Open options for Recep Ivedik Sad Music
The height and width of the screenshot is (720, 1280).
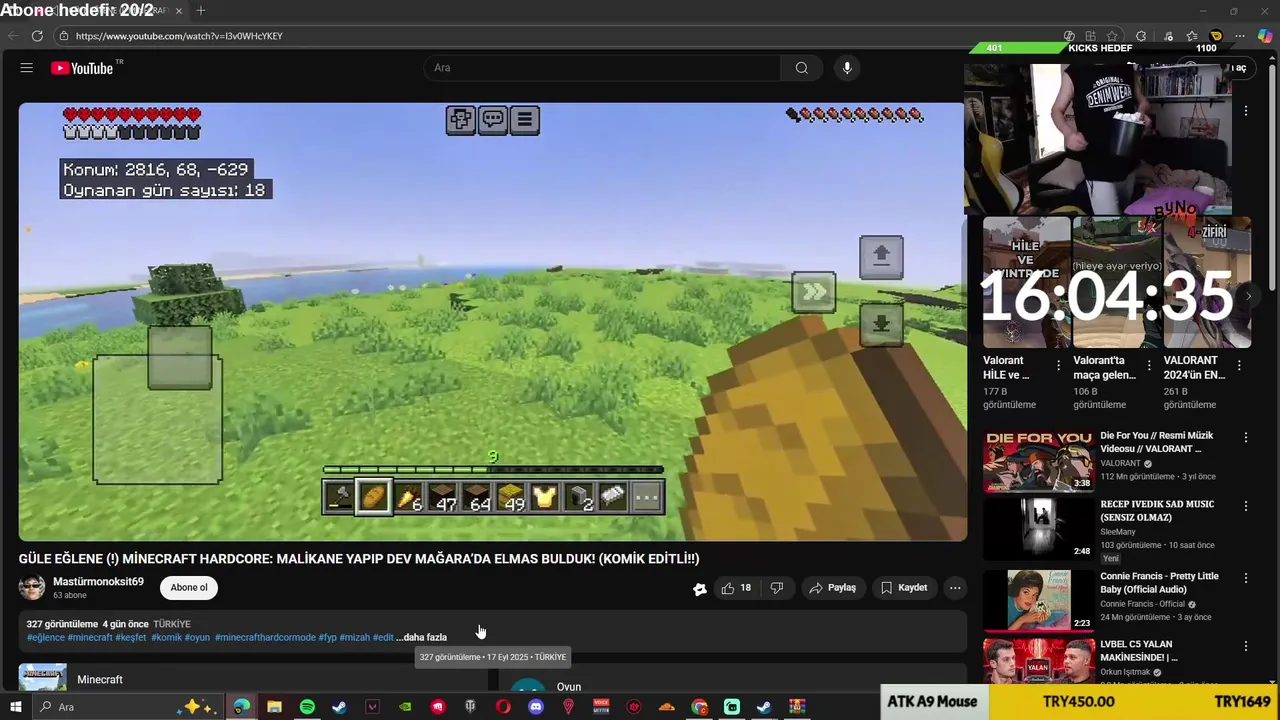coord(1246,505)
